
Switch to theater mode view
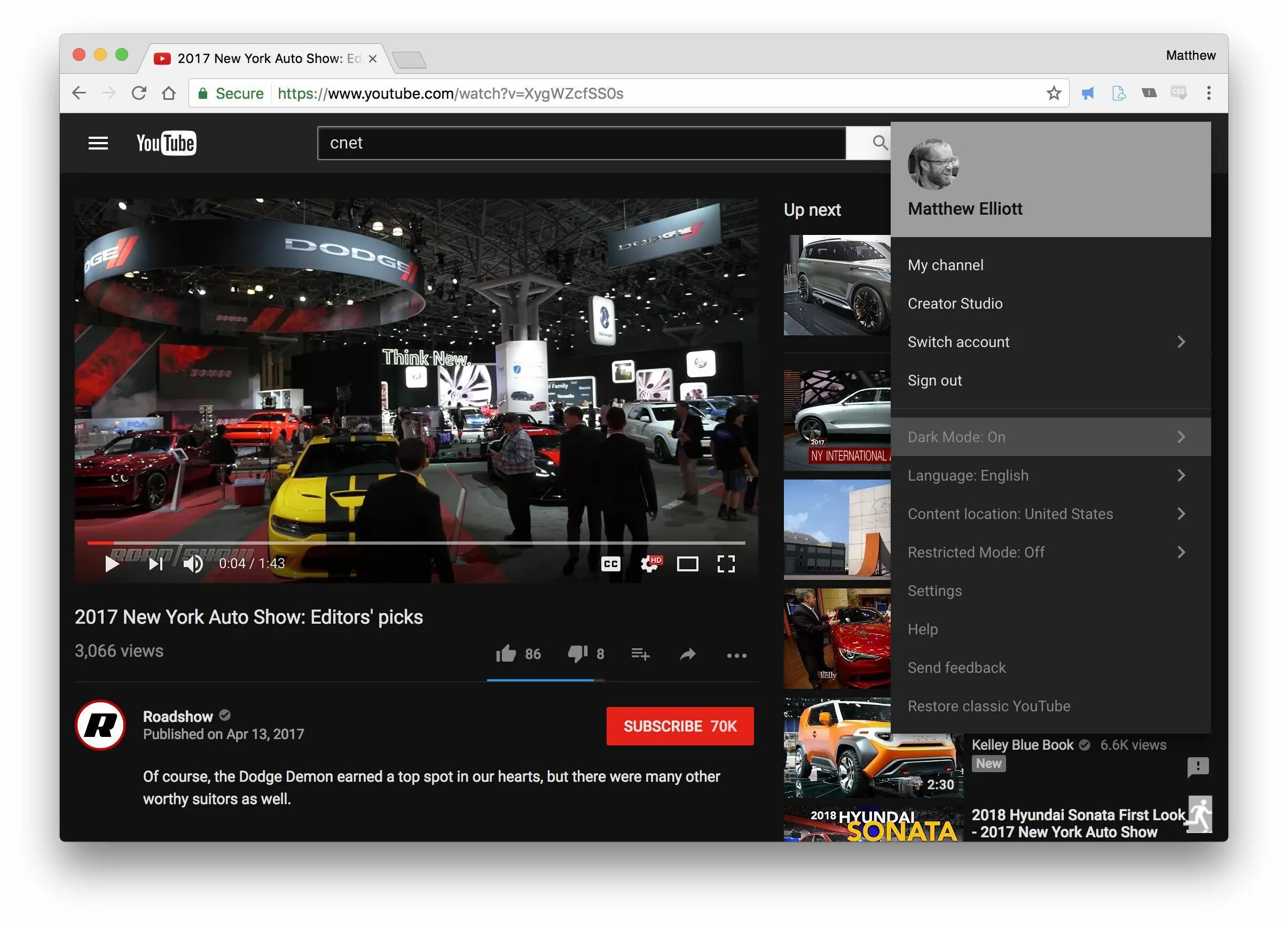tap(687, 563)
